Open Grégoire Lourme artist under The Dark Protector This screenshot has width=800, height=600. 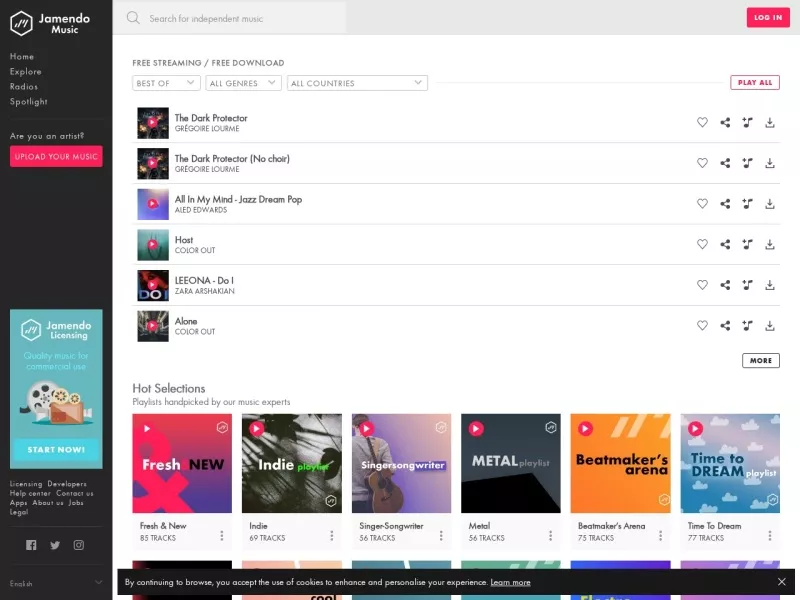pos(207,129)
